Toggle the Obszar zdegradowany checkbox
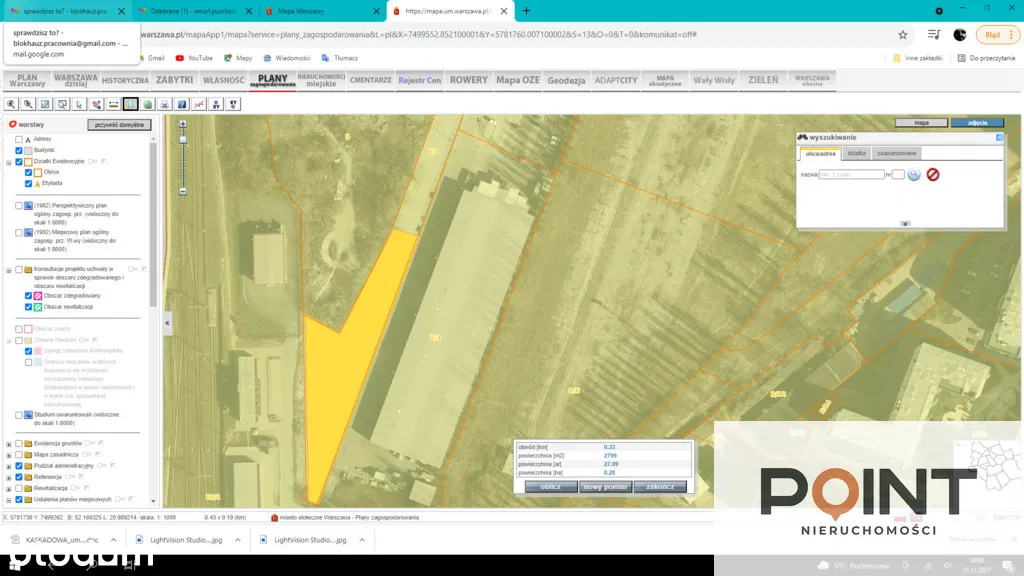 coord(28,296)
